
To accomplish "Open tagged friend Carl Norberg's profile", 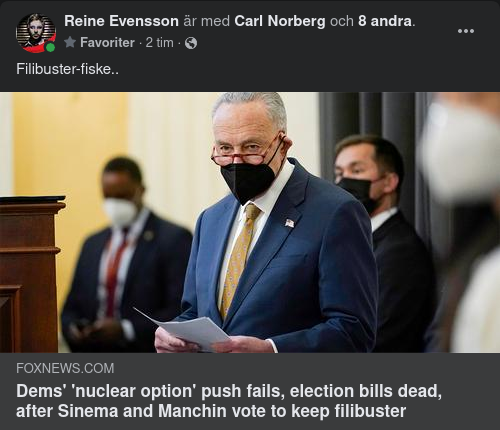I will pos(280,21).
